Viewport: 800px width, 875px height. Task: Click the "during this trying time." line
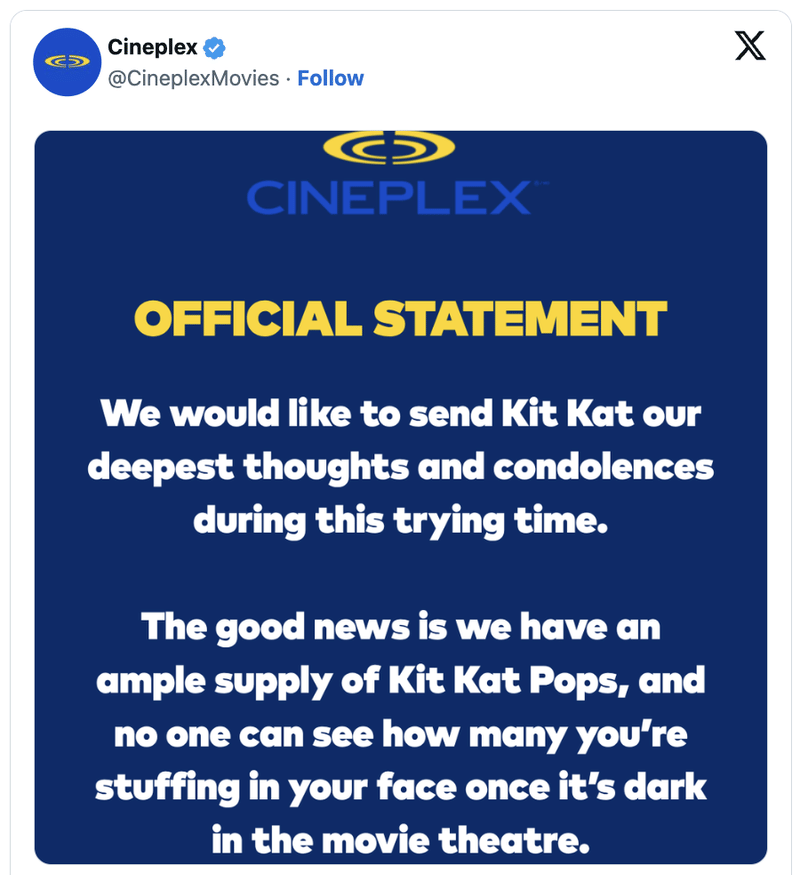pyautogui.click(x=400, y=520)
